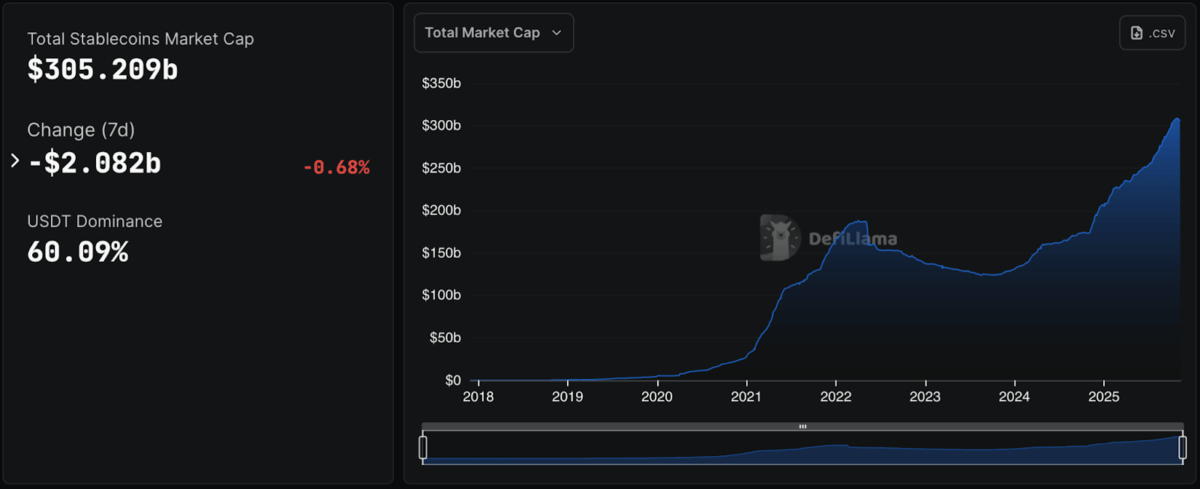Click the $350b y-axis label
Screen dimensions: 1200x489
442,83
